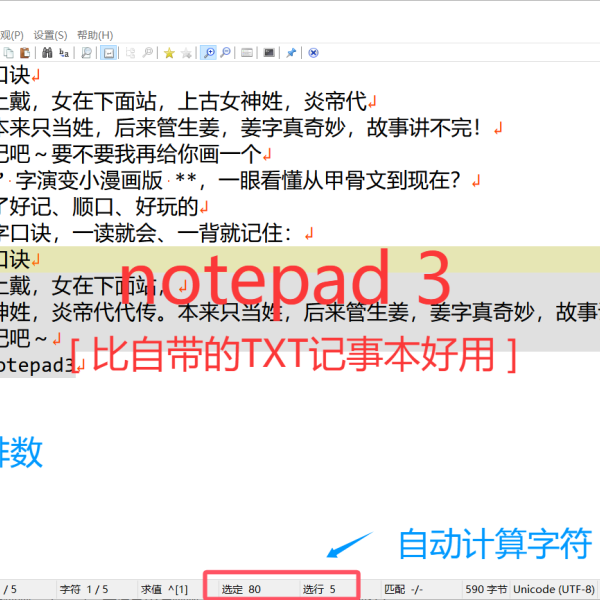This screenshot has width=600, height=600.
Task: Click the text line ending with 故事讲不完！
Action: 250,127
